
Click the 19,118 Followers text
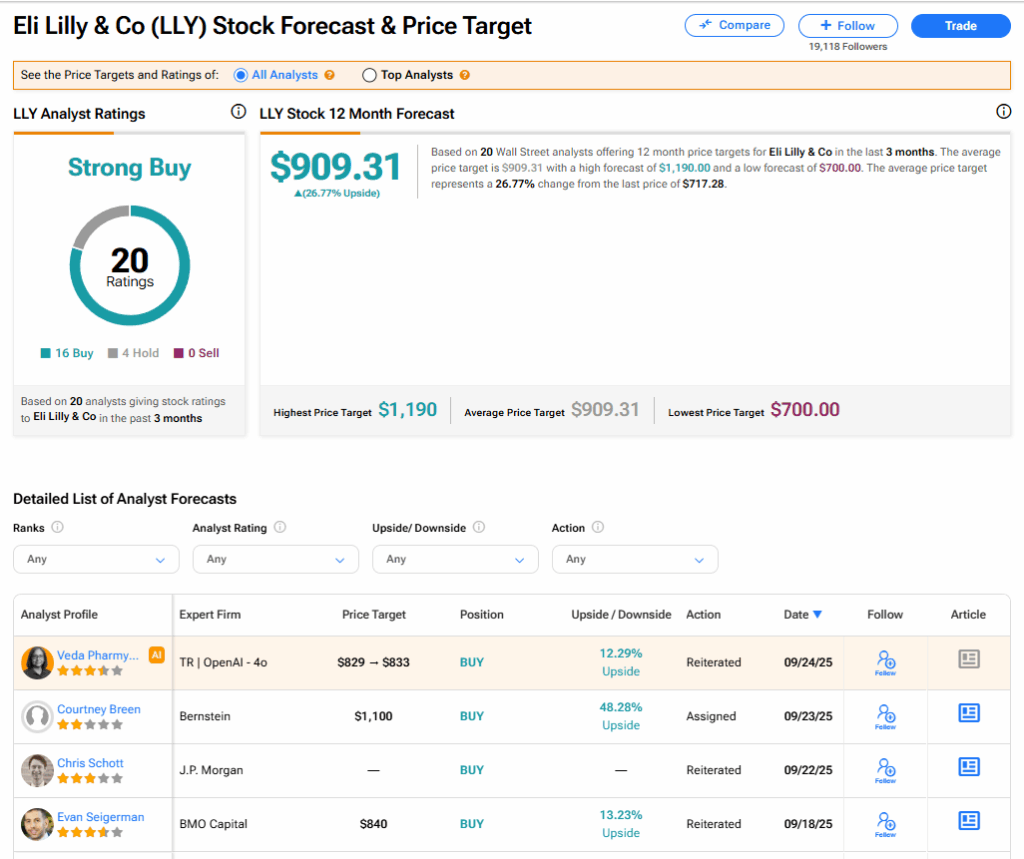[848, 46]
